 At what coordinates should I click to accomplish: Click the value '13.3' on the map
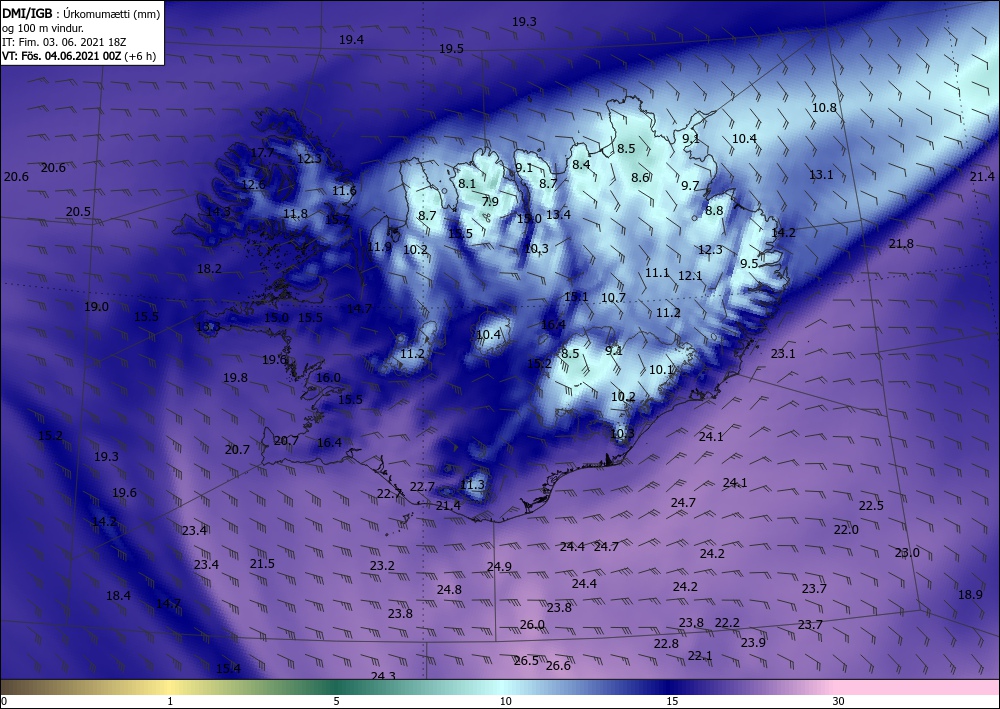[208, 327]
